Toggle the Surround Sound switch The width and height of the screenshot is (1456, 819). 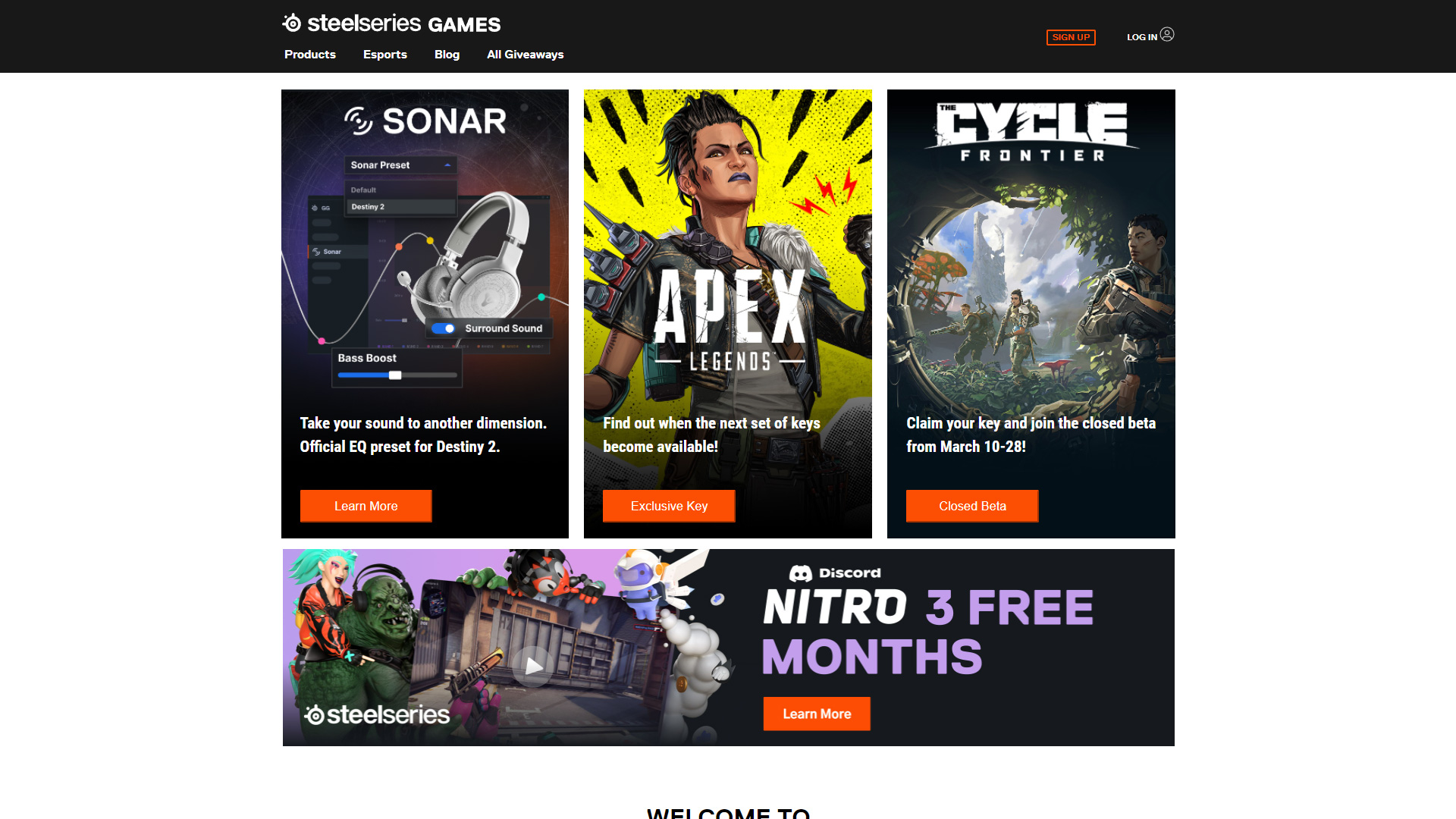point(444,328)
